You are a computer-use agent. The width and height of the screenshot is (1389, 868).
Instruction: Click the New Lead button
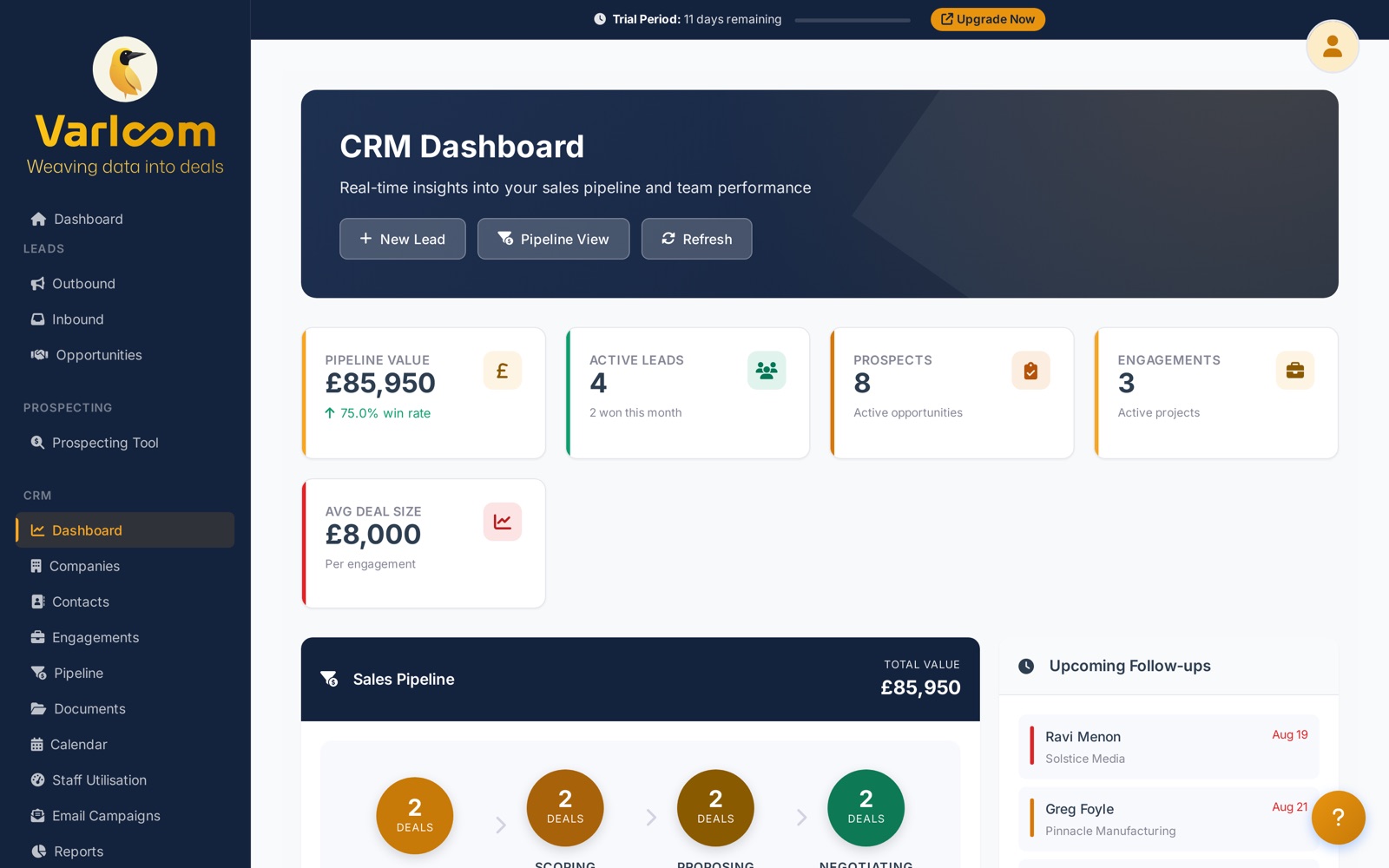pos(402,239)
